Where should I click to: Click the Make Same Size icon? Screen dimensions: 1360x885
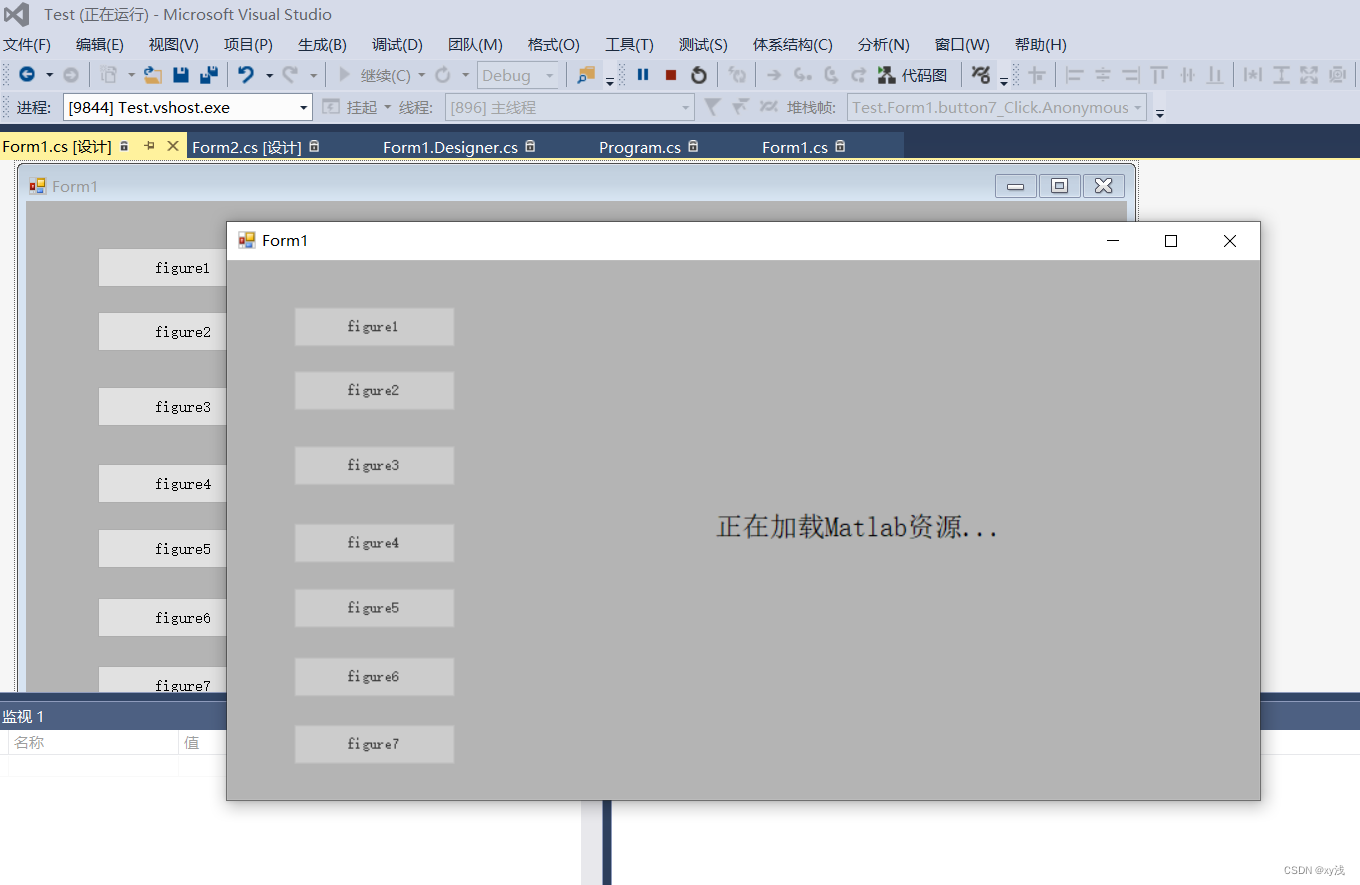pyautogui.click(x=1309, y=75)
